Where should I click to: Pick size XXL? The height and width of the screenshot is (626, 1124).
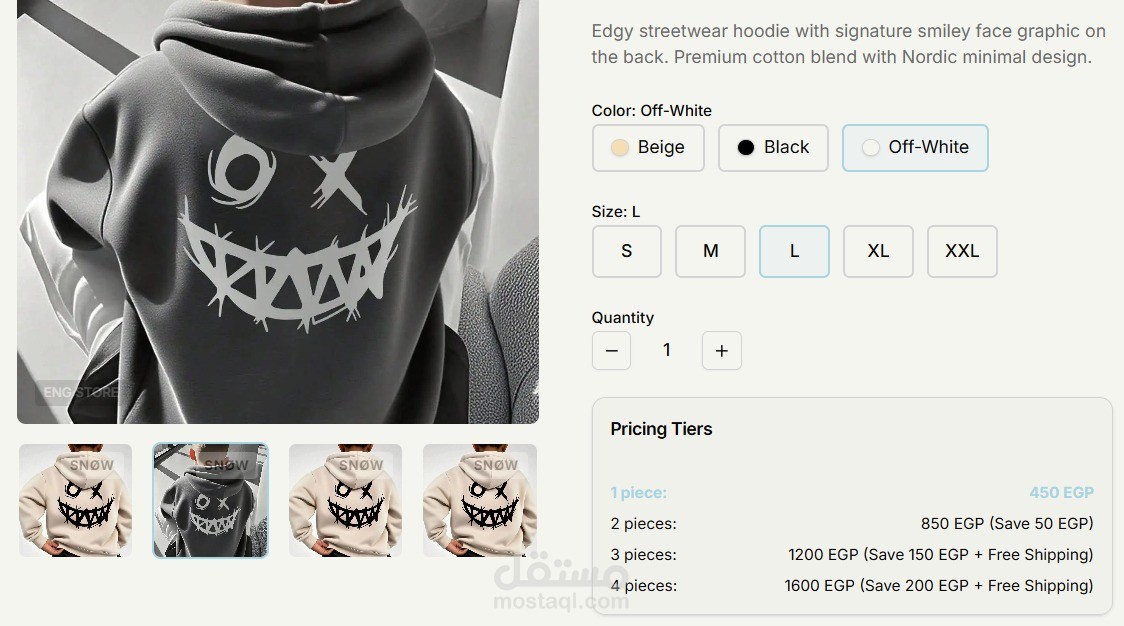pyautogui.click(x=962, y=252)
